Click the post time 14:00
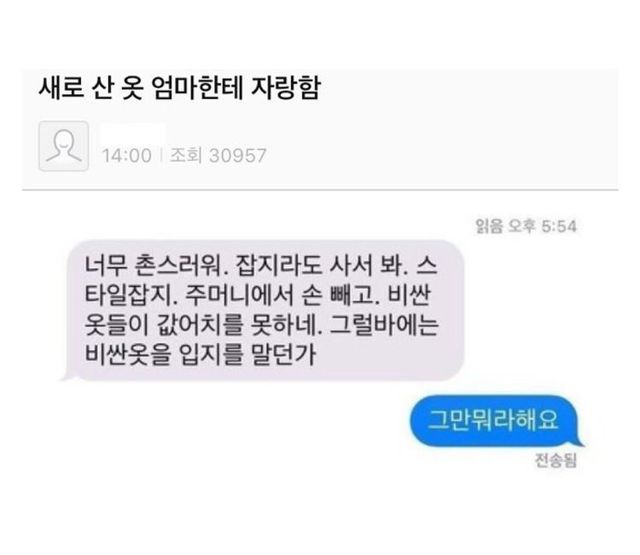 (127, 156)
